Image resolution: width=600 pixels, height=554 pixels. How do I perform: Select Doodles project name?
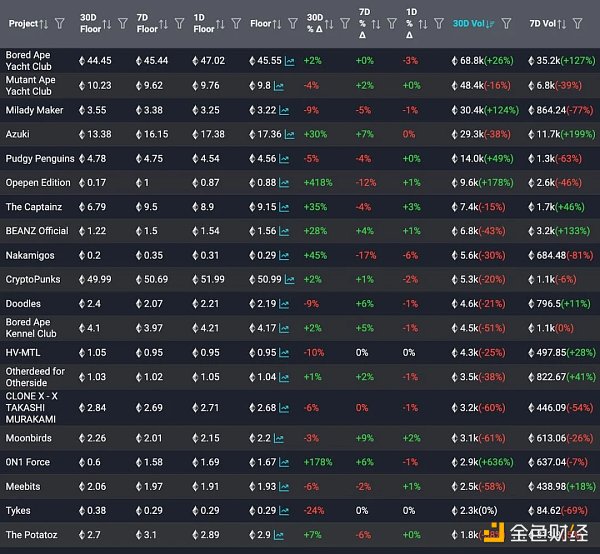(x=23, y=304)
